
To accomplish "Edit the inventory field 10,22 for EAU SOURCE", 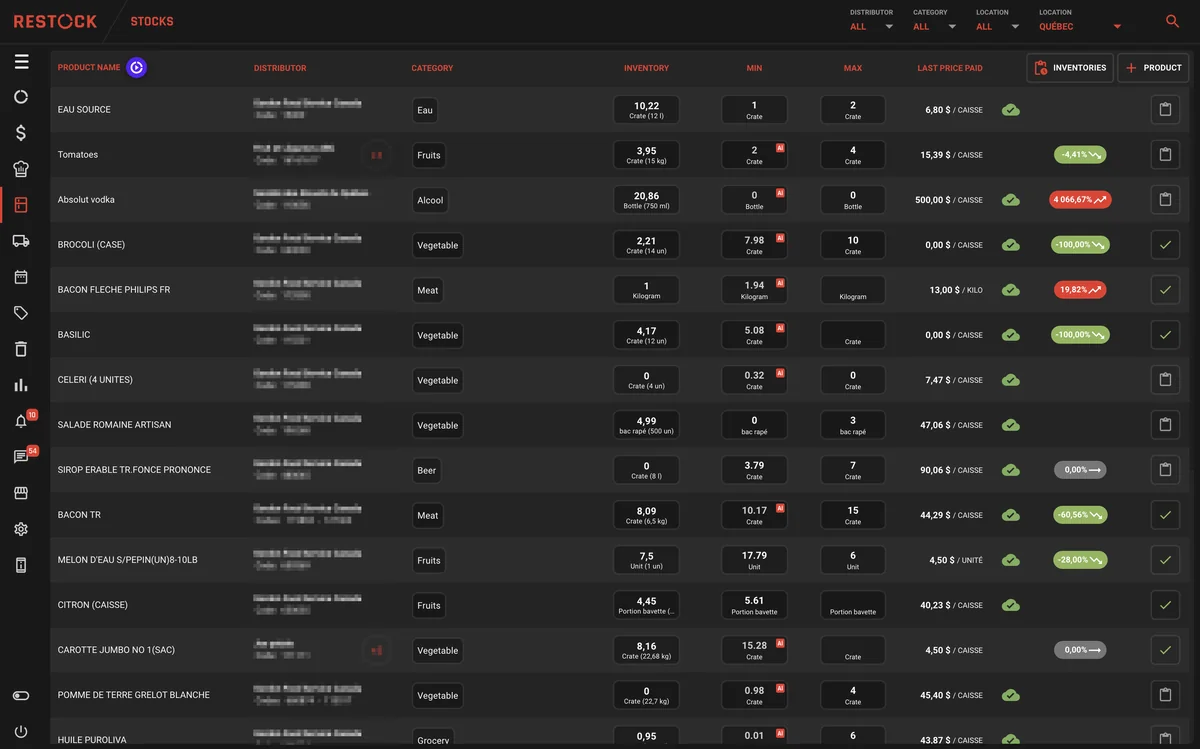I will point(646,110).
